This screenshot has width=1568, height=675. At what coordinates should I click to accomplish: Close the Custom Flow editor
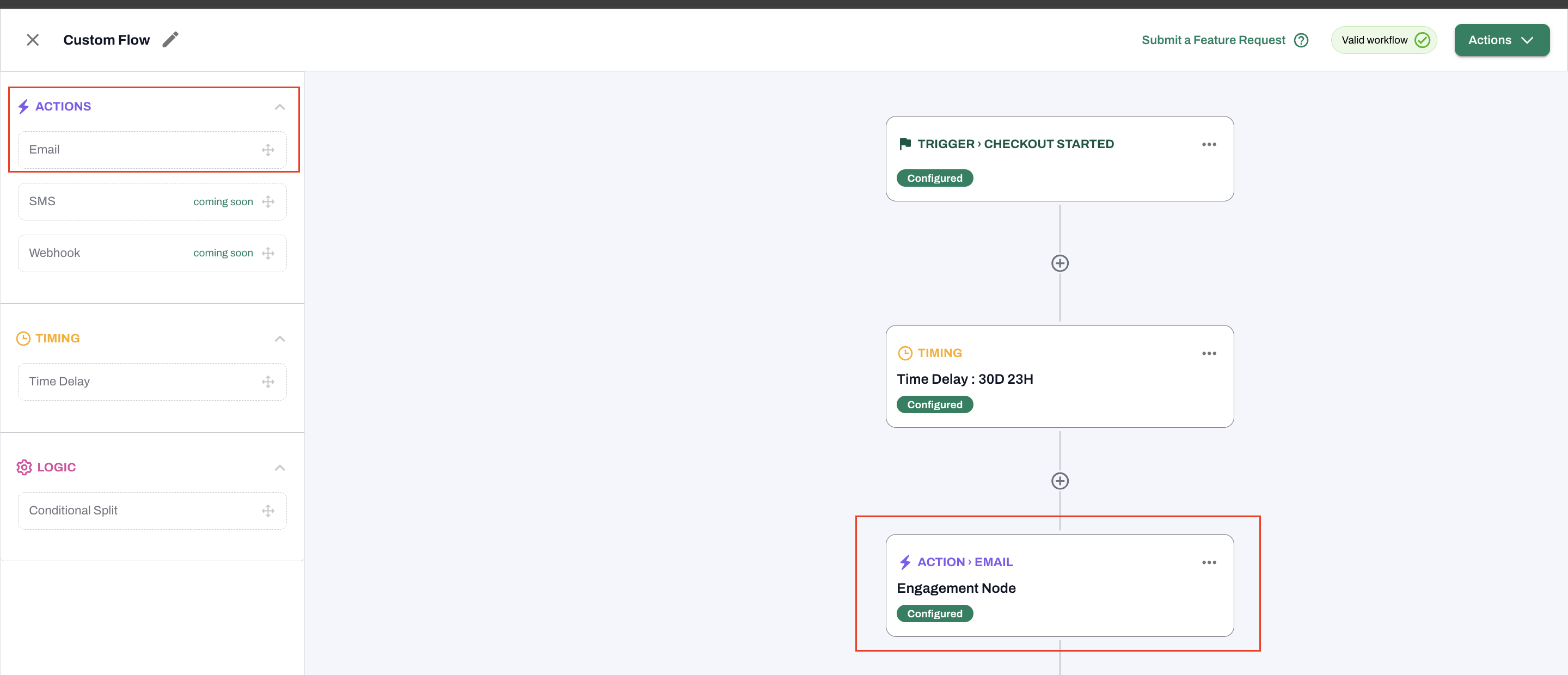click(x=33, y=40)
